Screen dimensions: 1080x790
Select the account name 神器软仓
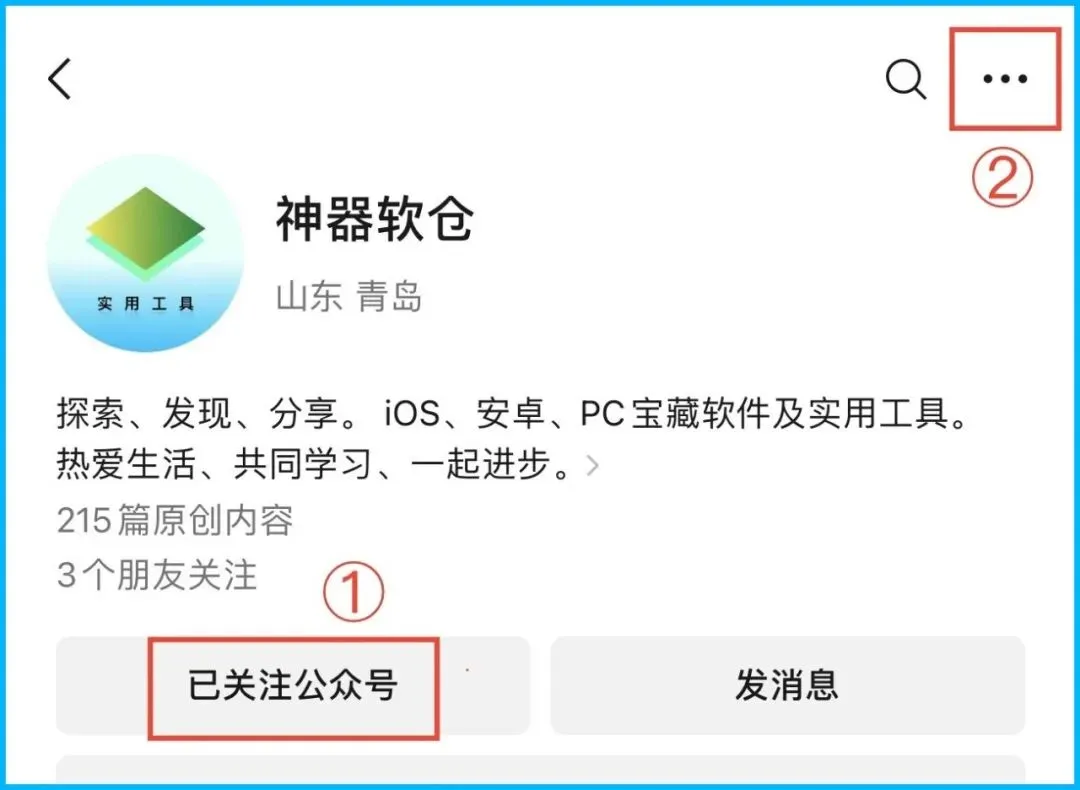(375, 218)
